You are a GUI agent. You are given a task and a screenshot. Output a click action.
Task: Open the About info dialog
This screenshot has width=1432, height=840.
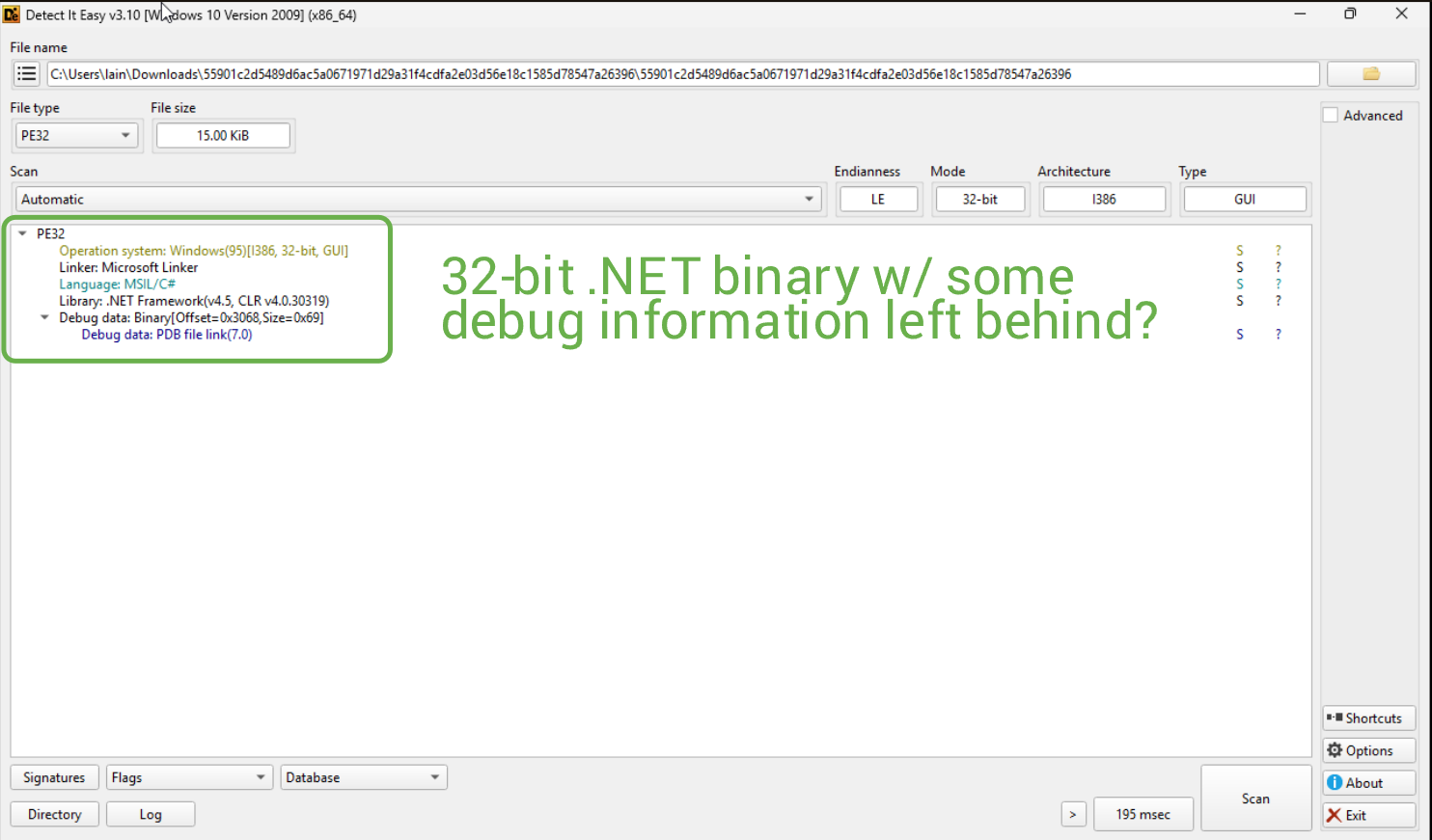1368,783
